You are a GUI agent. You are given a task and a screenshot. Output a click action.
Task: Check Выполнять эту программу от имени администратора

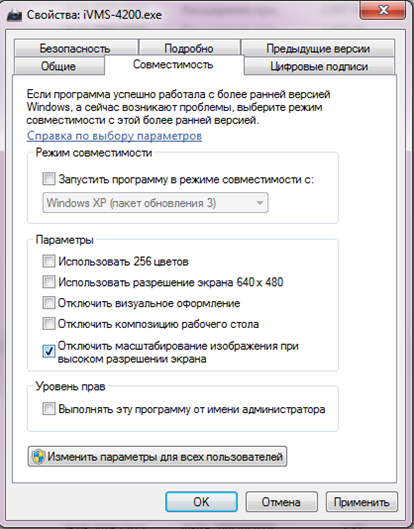point(49,409)
